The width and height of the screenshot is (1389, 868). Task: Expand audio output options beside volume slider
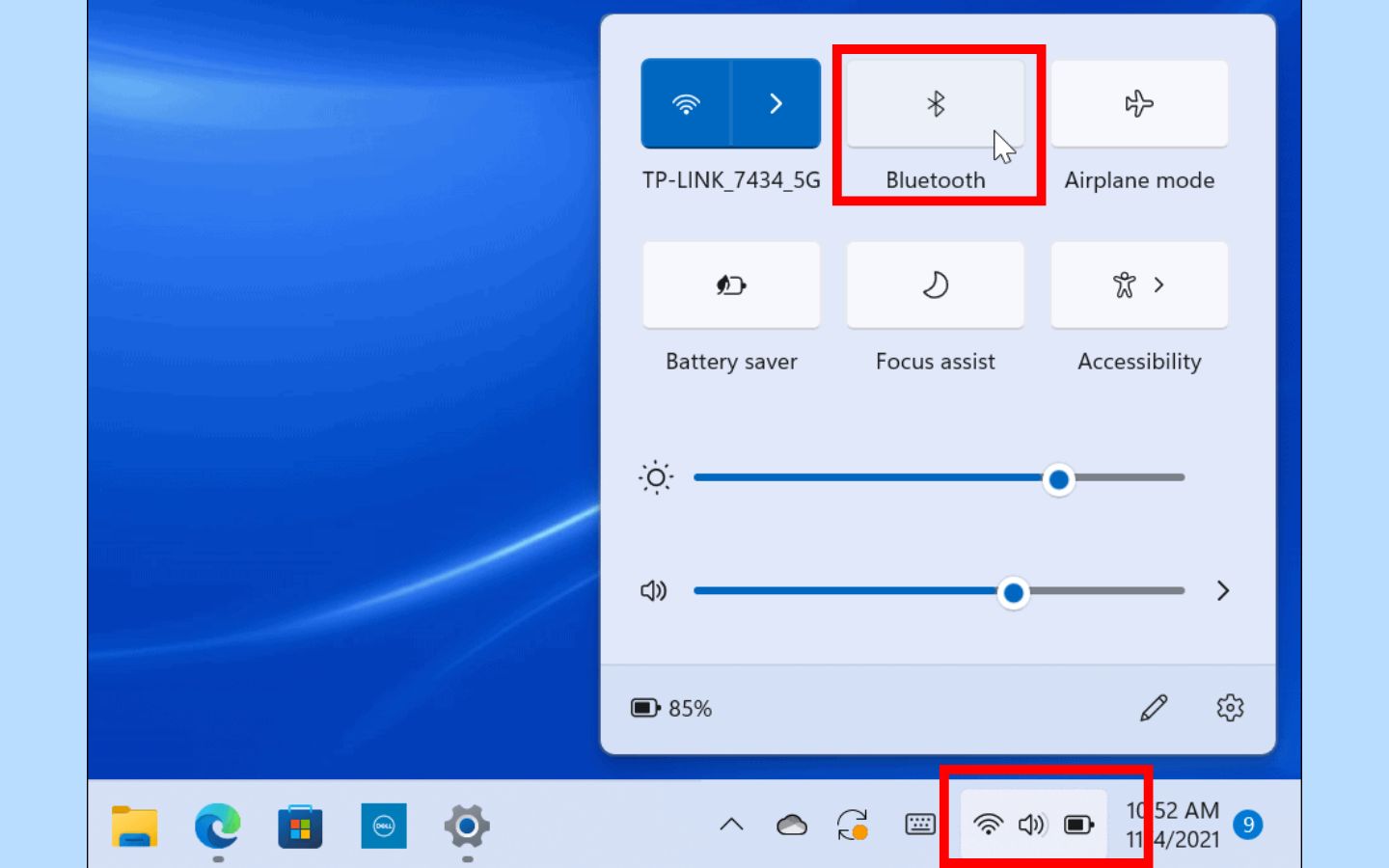[1222, 591]
